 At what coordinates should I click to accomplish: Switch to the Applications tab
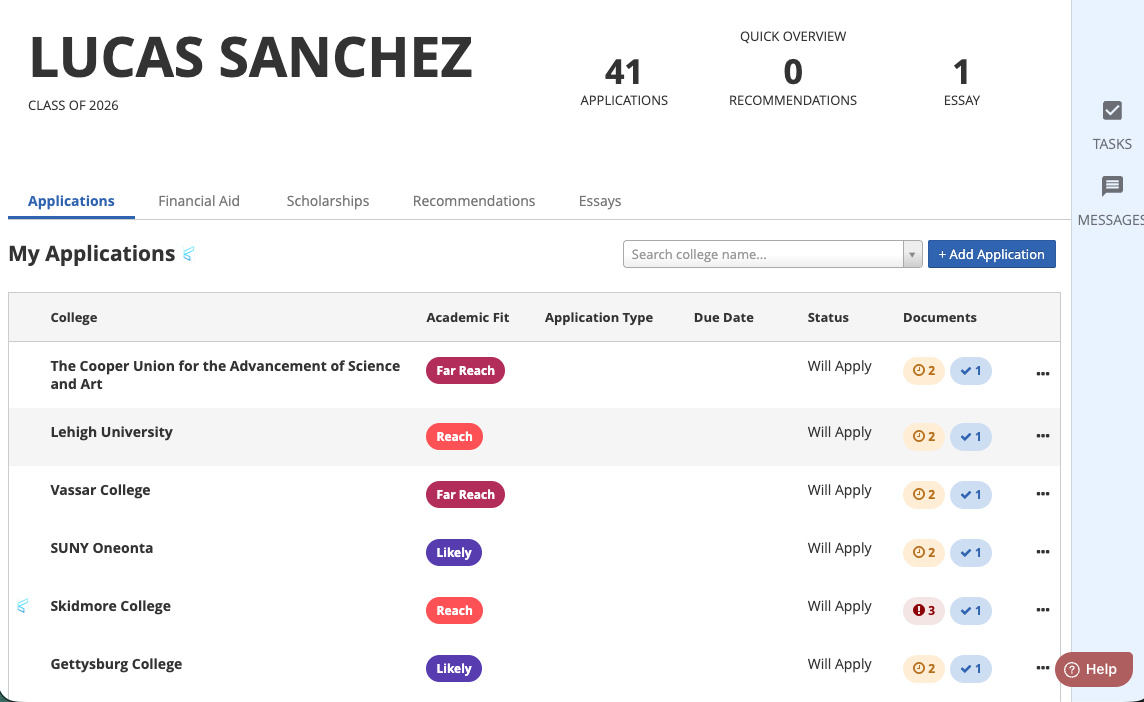pos(72,201)
